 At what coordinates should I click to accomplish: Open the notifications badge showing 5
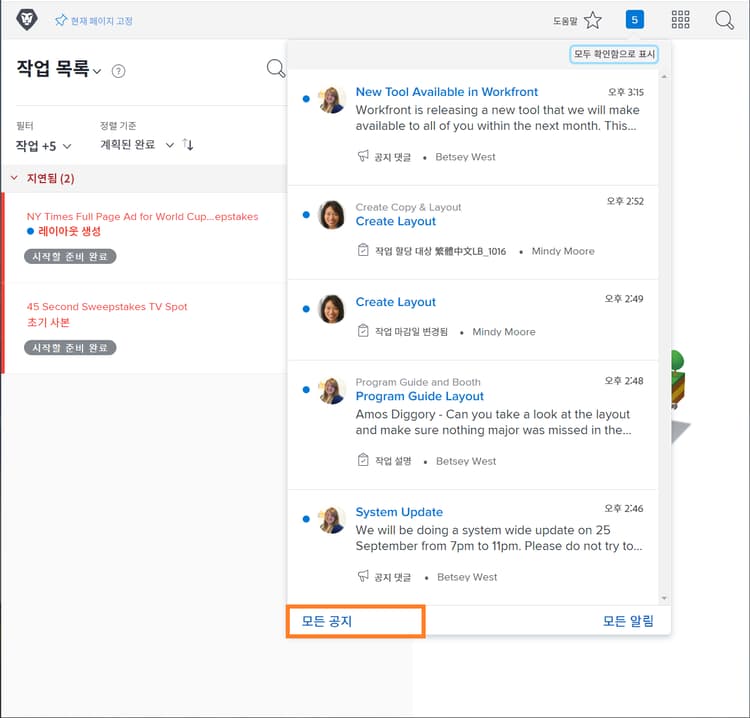click(634, 20)
